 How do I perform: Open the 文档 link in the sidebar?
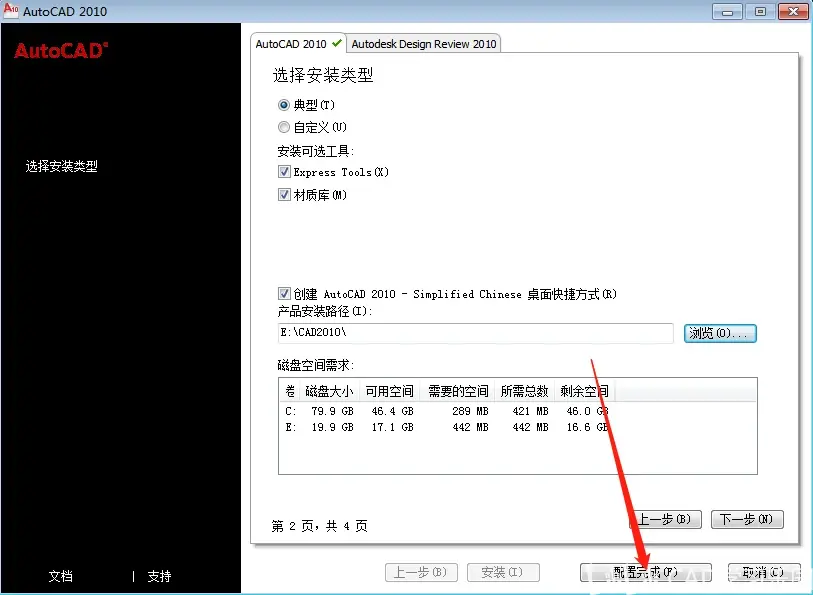tap(61, 576)
